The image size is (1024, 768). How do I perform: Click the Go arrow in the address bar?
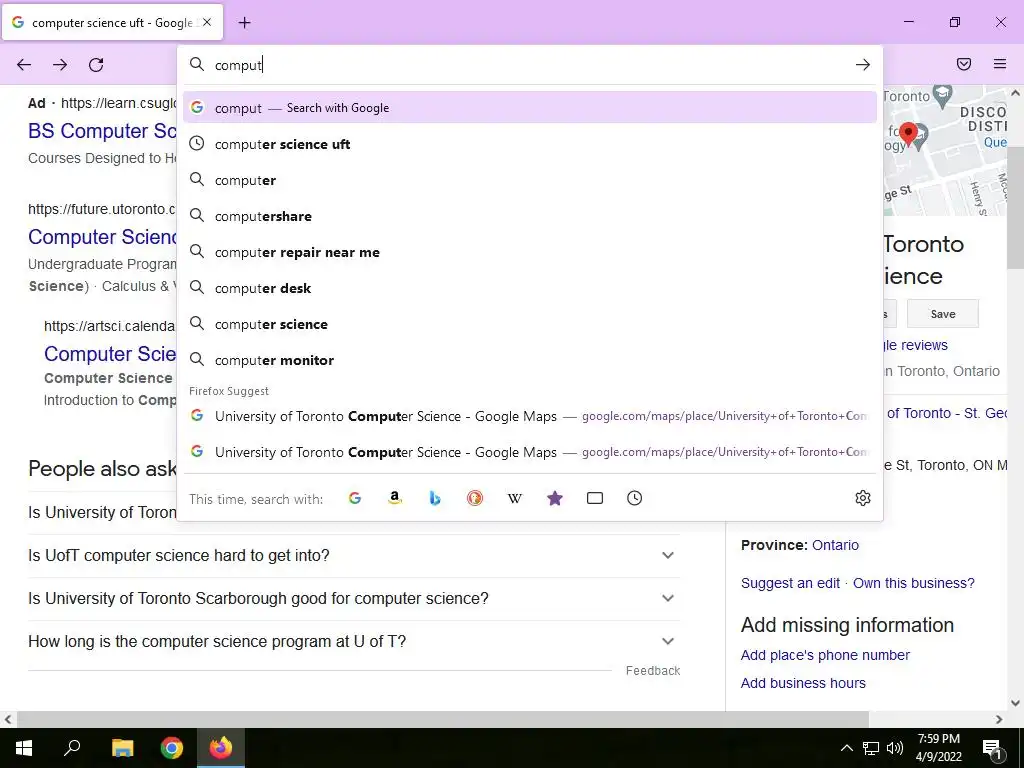[863, 65]
